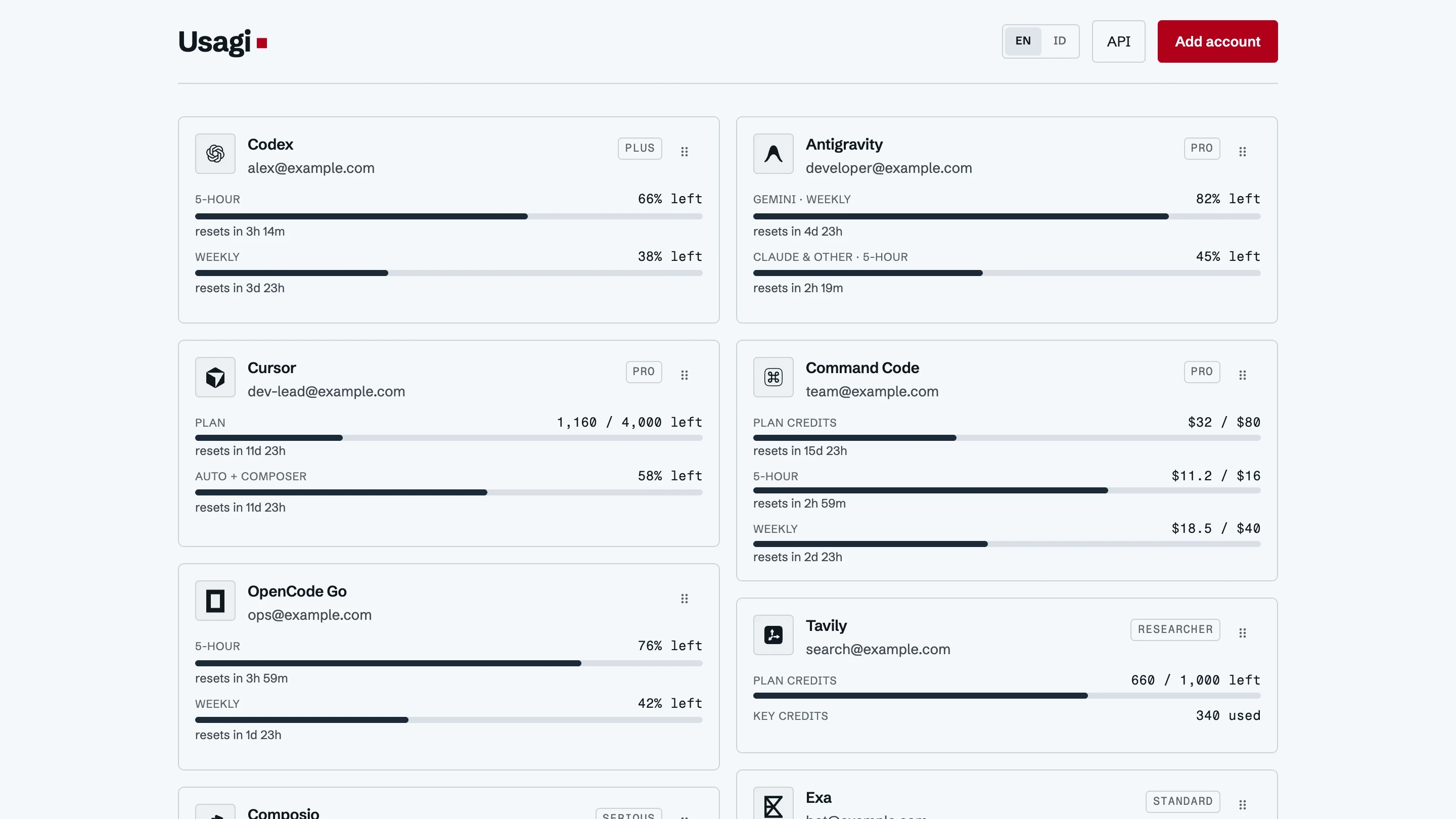Viewport: 1456px width, 819px height.
Task: Click the PRO badge on Cursor
Action: pos(643,372)
